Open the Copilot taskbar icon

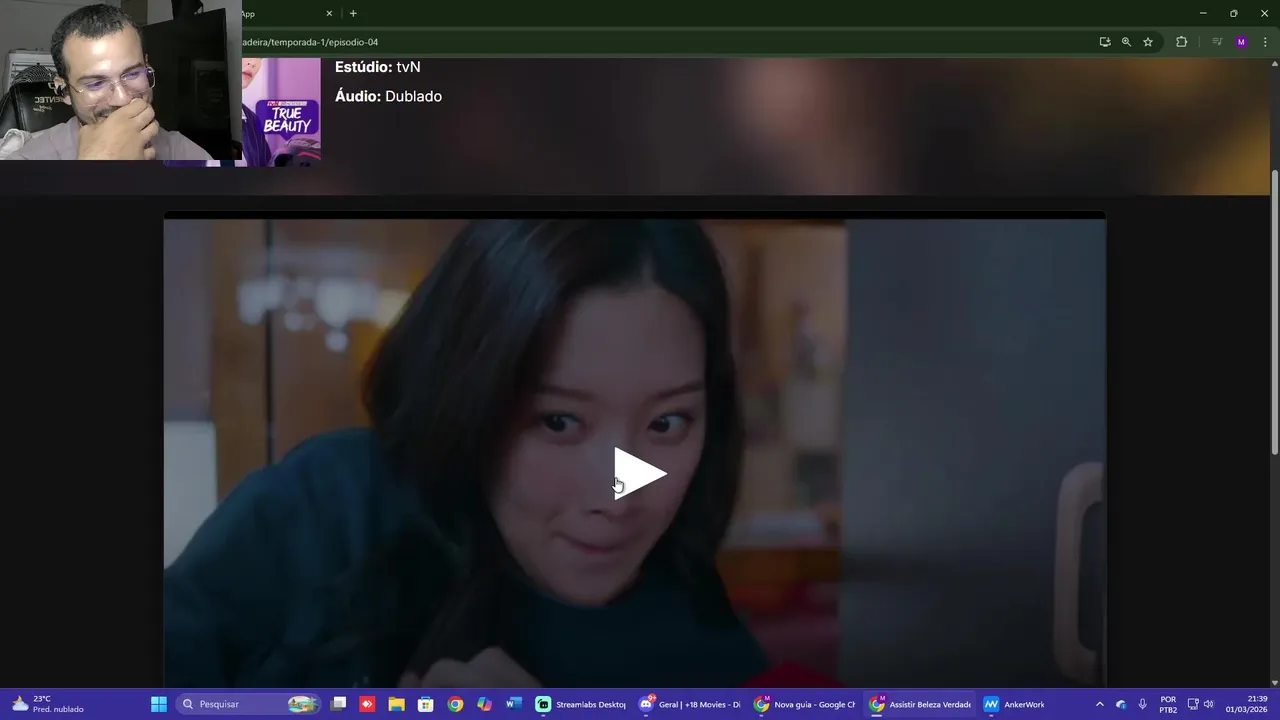(x=484, y=704)
